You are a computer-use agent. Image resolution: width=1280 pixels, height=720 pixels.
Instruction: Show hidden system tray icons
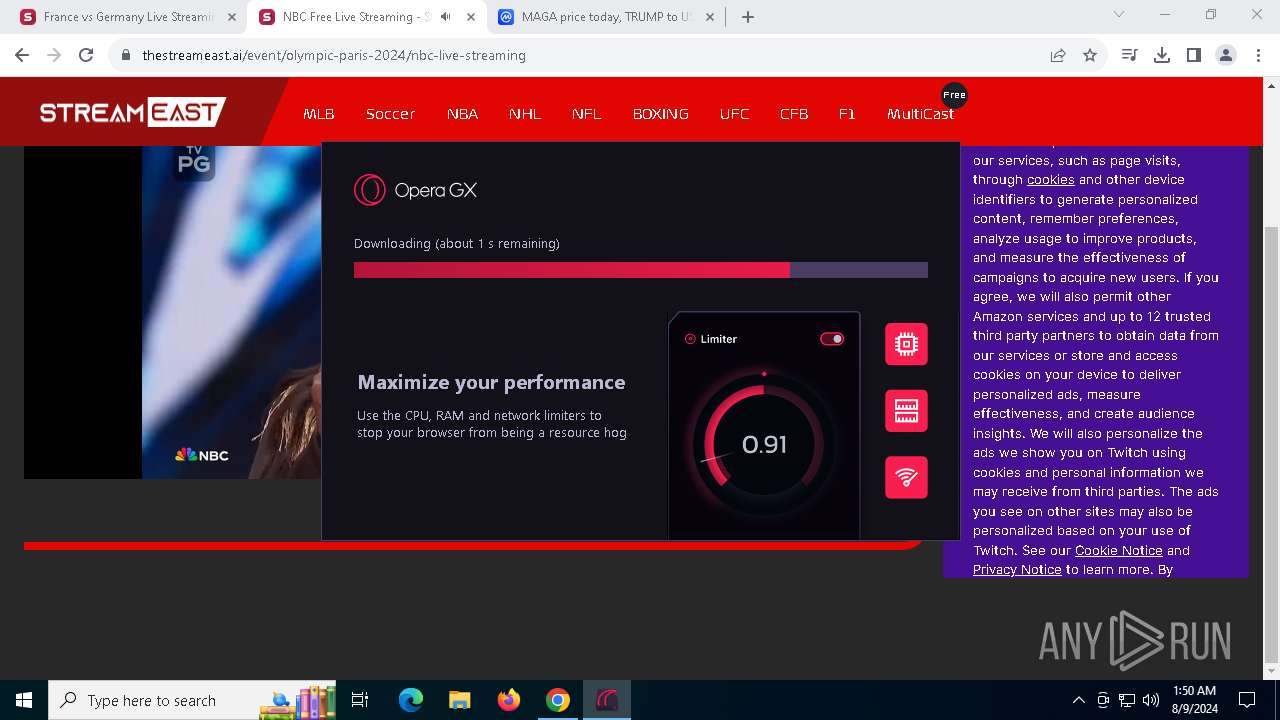pos(1078,700)
